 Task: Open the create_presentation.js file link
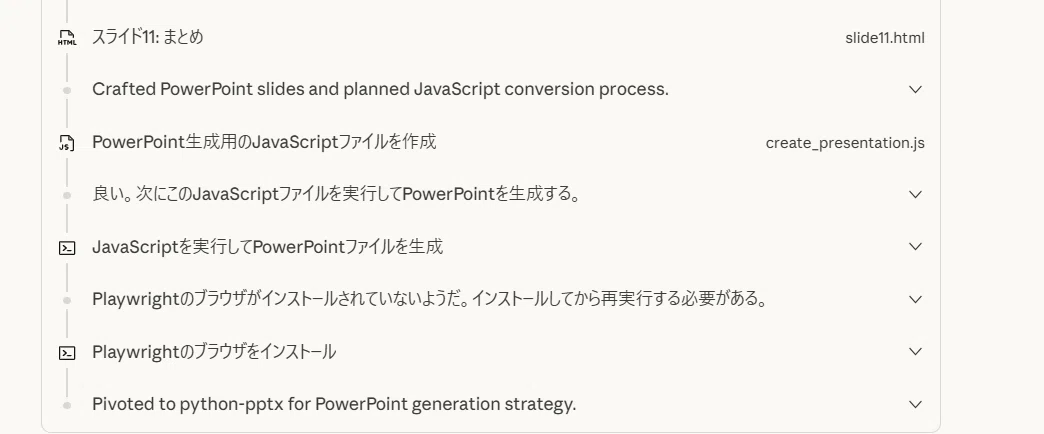click(x=845, y=143)
